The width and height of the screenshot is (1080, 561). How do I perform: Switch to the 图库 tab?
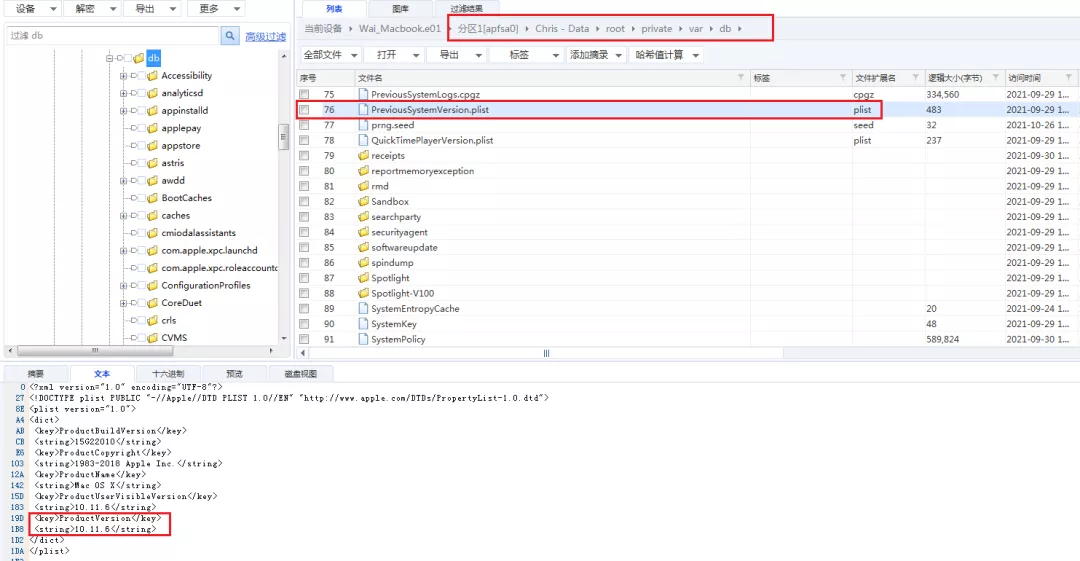point(400,8)
